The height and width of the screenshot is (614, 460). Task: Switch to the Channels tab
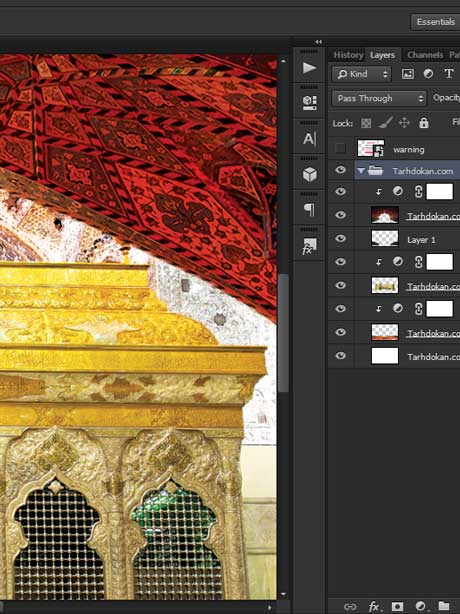click(425, 55)
